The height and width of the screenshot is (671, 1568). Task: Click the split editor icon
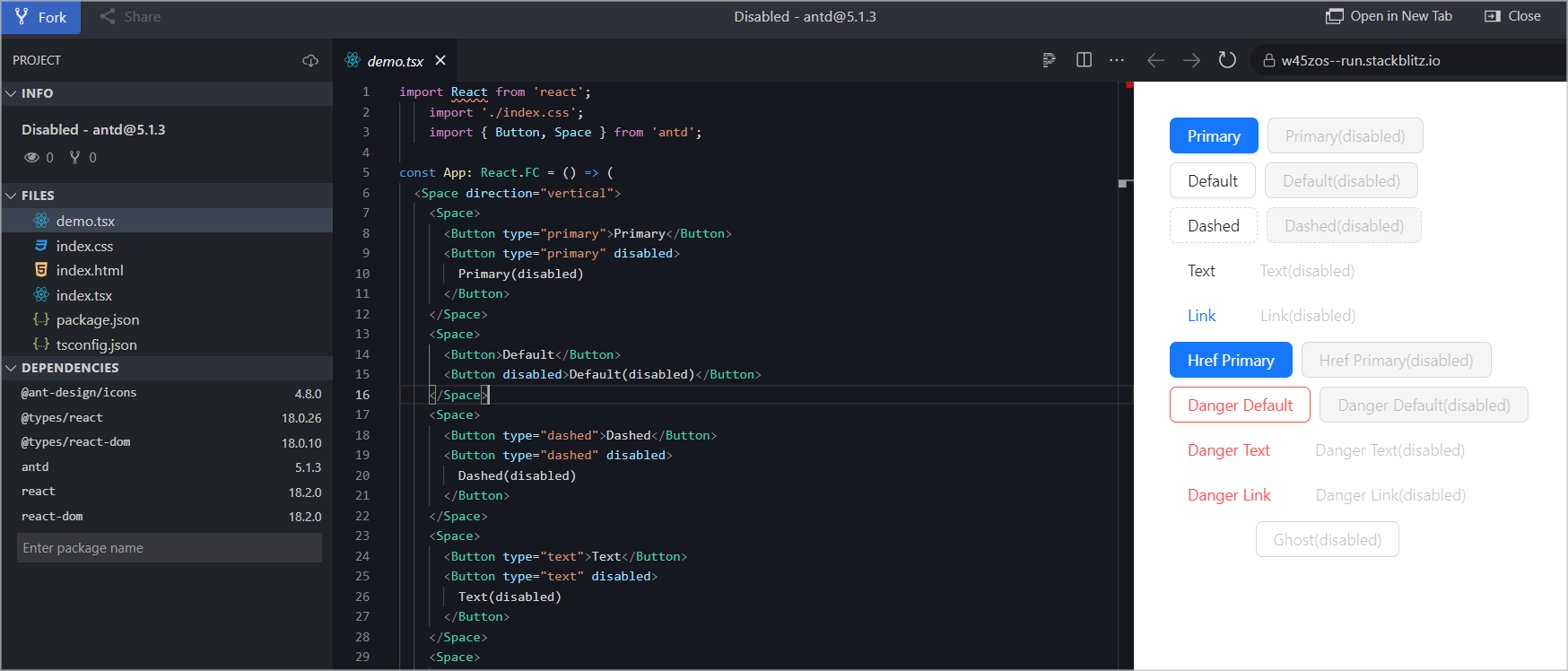pyautogui.click(x=1084, y=60)
